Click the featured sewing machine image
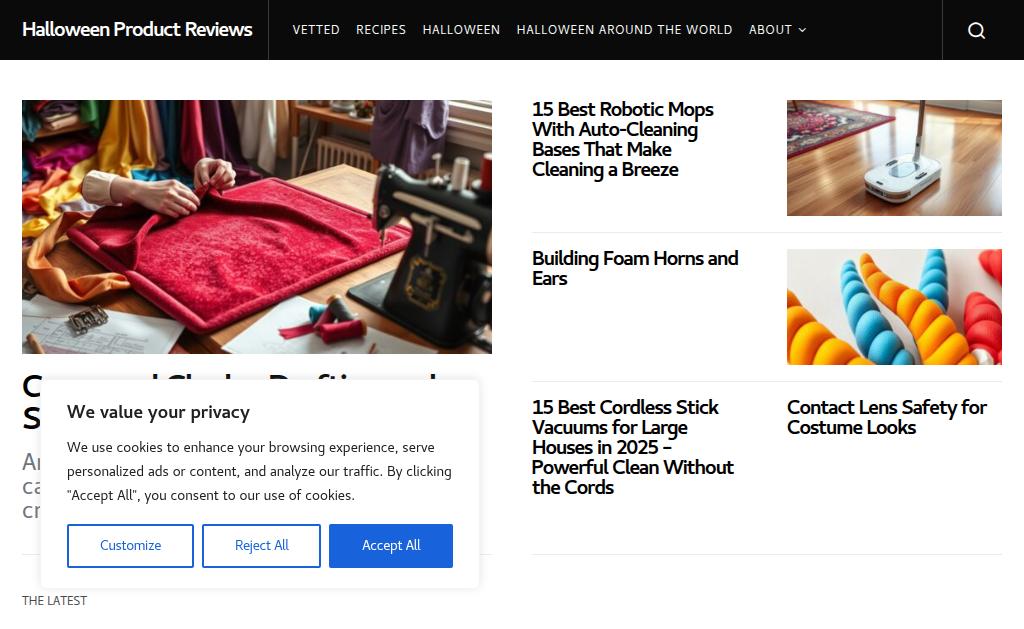This screenshot has height=629, width=1024. 257,227
